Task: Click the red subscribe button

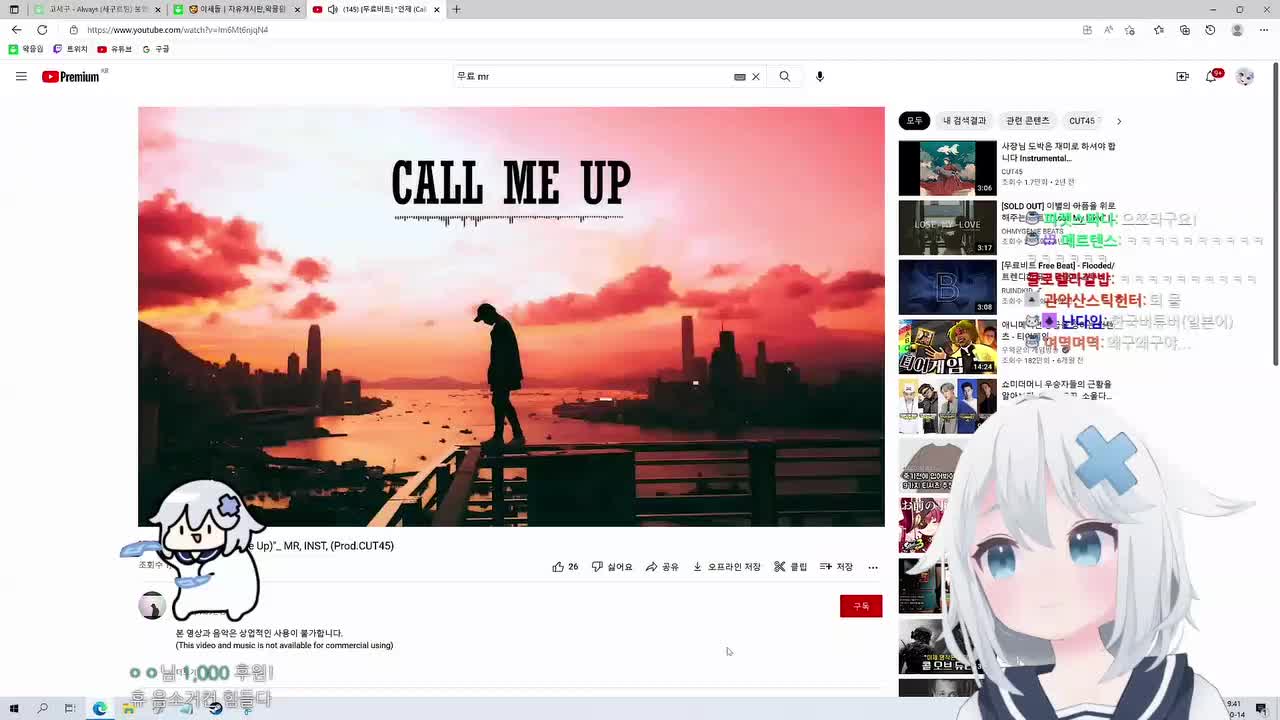Action: pos(861,606)
